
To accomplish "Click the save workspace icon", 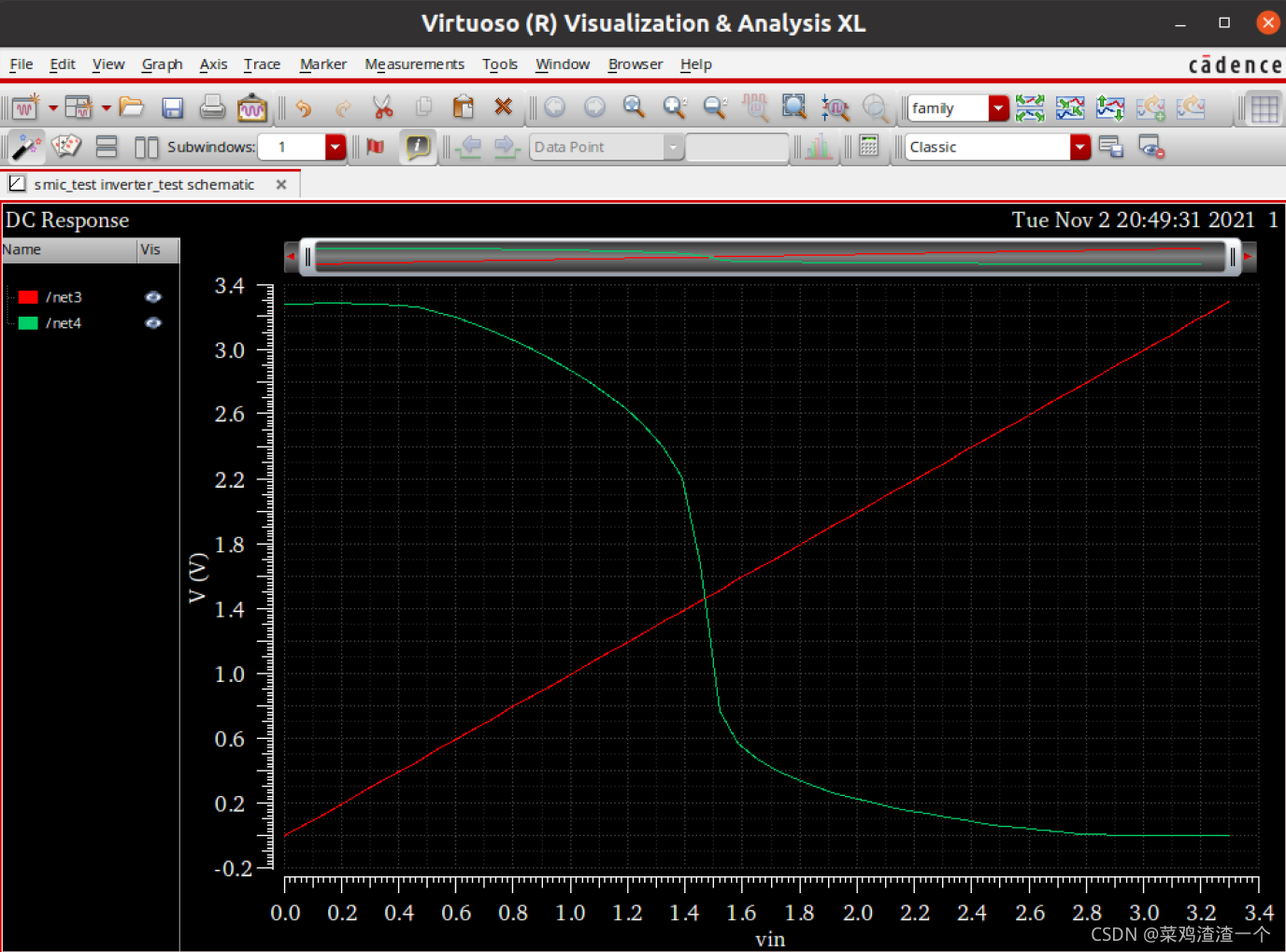I will tap(1111, 147).
